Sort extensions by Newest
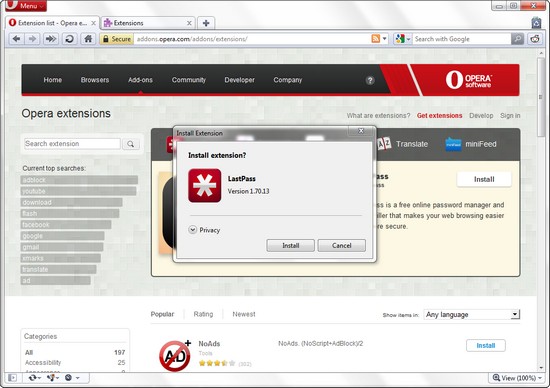Viewport: 550px width, 388px height. tap(244, 314)
